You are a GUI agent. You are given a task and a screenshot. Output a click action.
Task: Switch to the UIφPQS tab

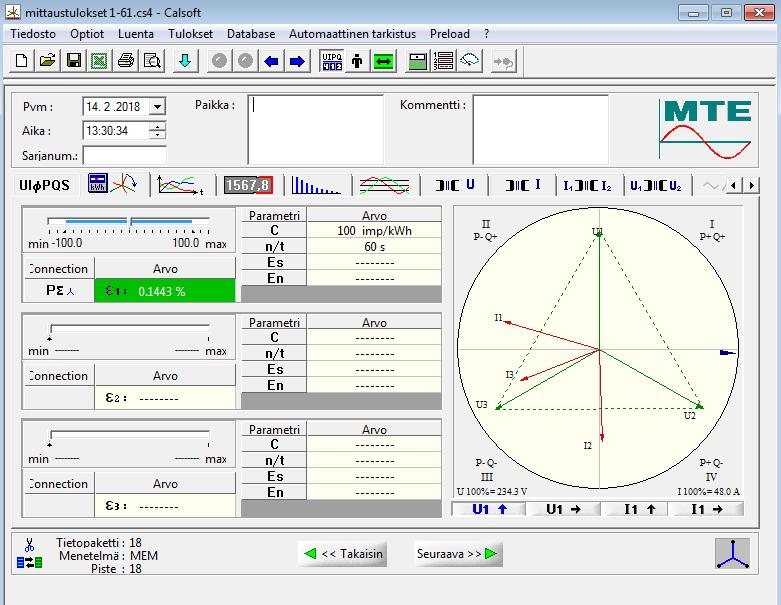tap(45, 185)
